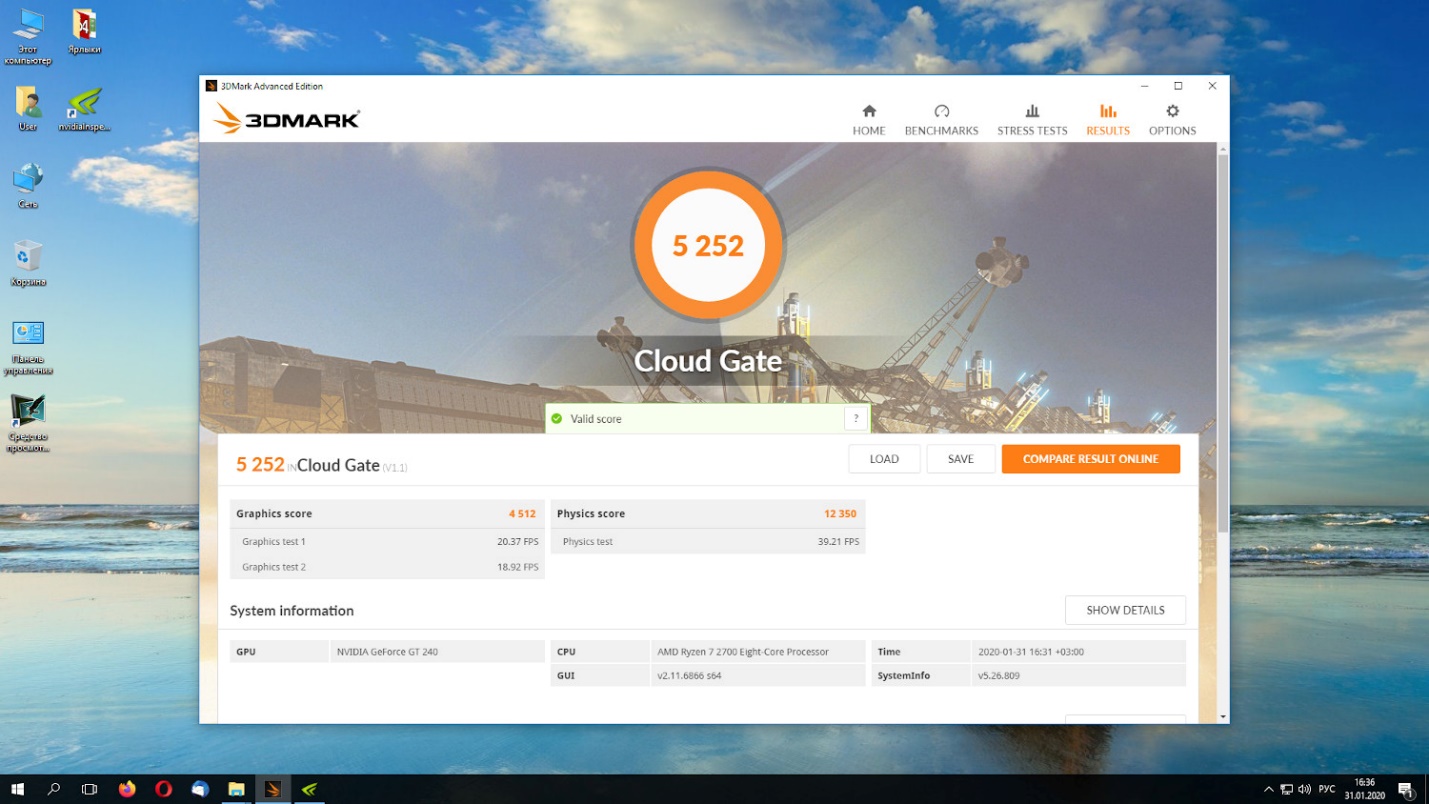Select the RESULTS tab
The width and height of the screenshot is (1429, 804).
(1107, 119)
